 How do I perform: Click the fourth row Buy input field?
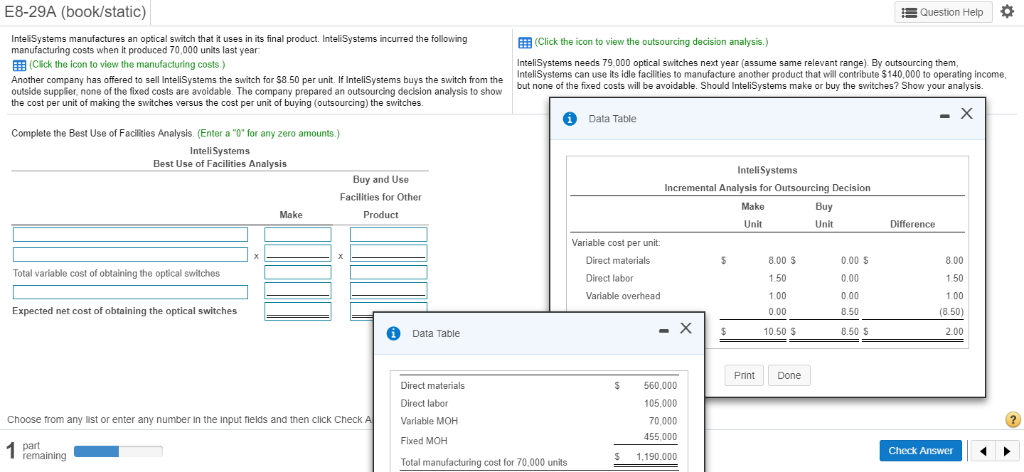(x=389, y=291)
